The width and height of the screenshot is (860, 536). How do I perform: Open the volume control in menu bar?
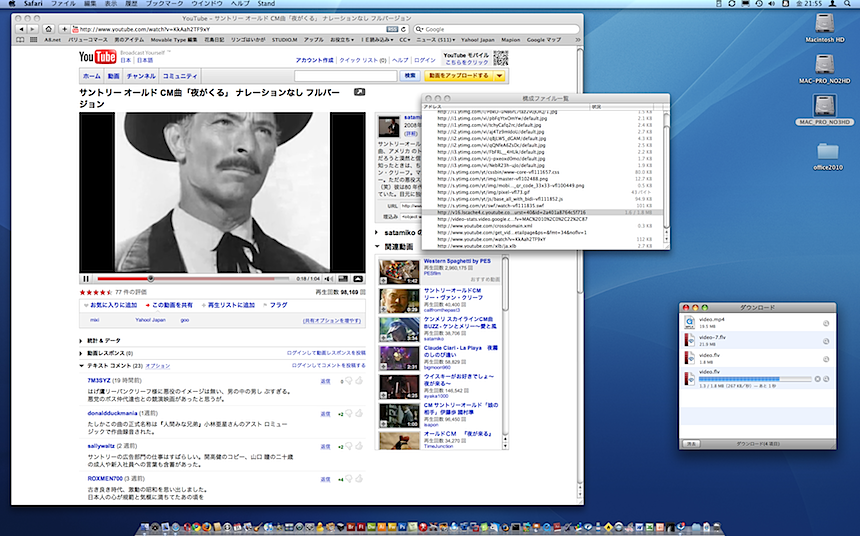[x=772, y=3]
